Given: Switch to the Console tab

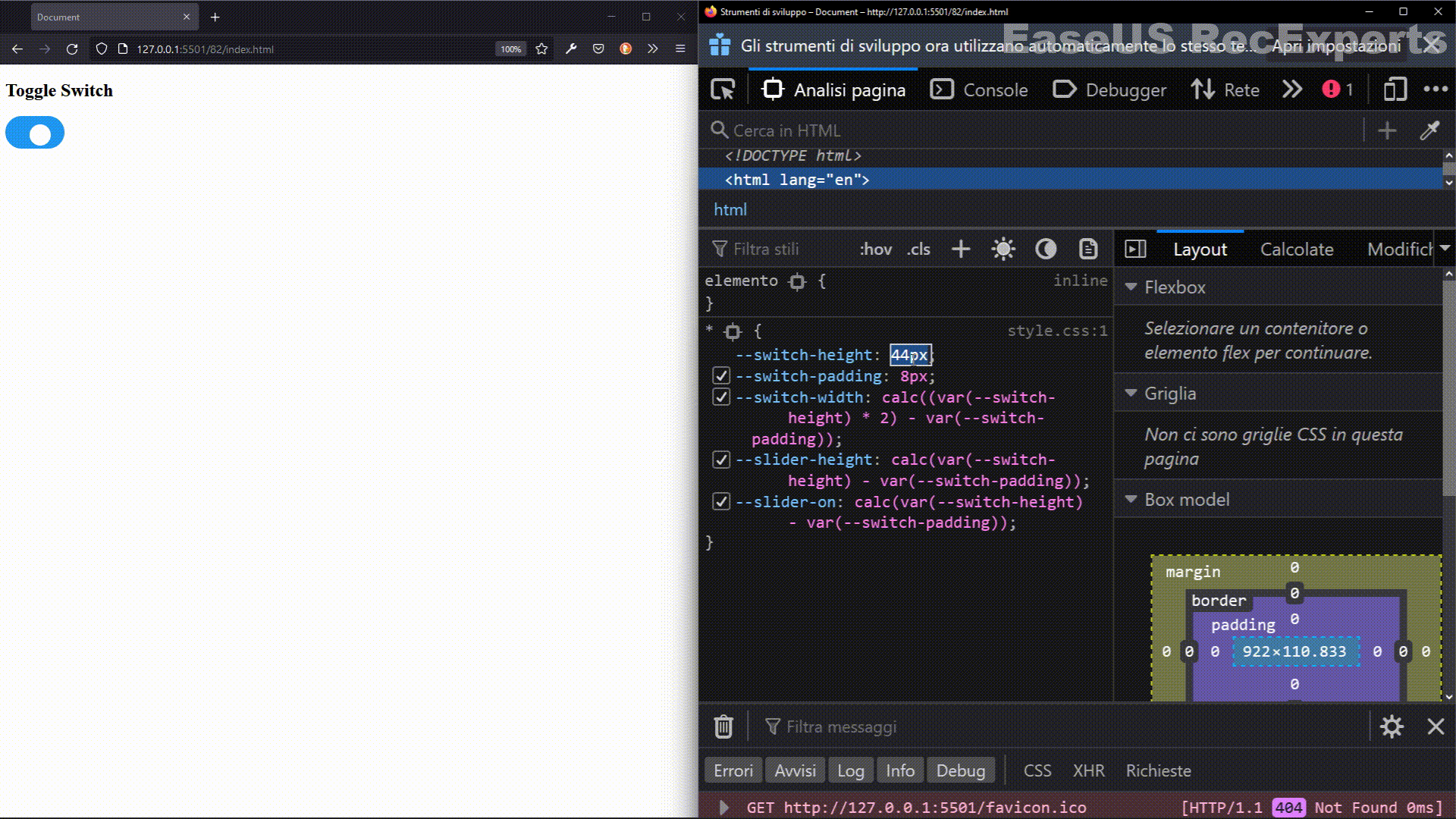Looking at the screenshot, I should (x=979, y=89).
